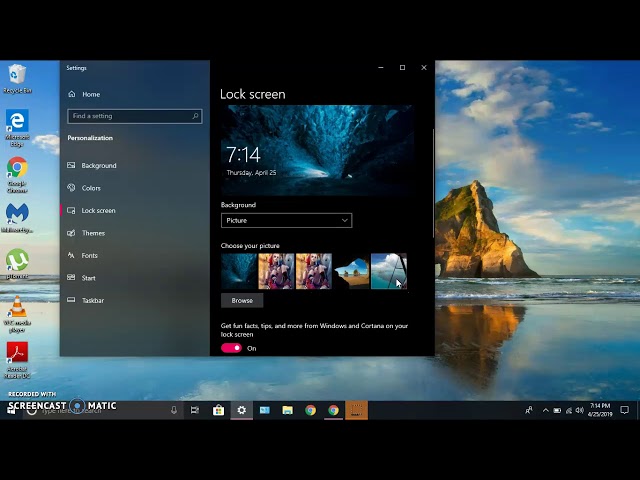Click the taskbar microphone icon
The image size is (640, 480).
tap(174, 410)
